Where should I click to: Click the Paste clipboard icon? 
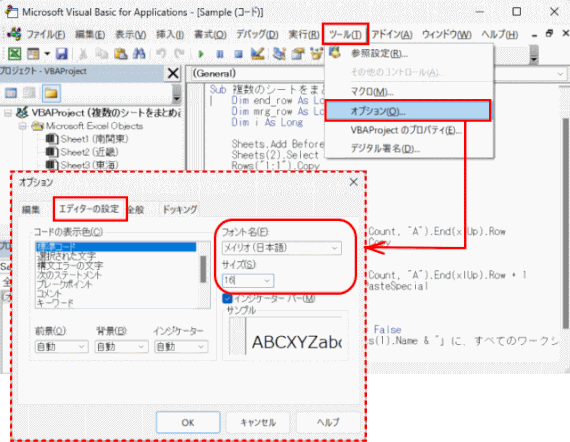[x=121, y=54]
